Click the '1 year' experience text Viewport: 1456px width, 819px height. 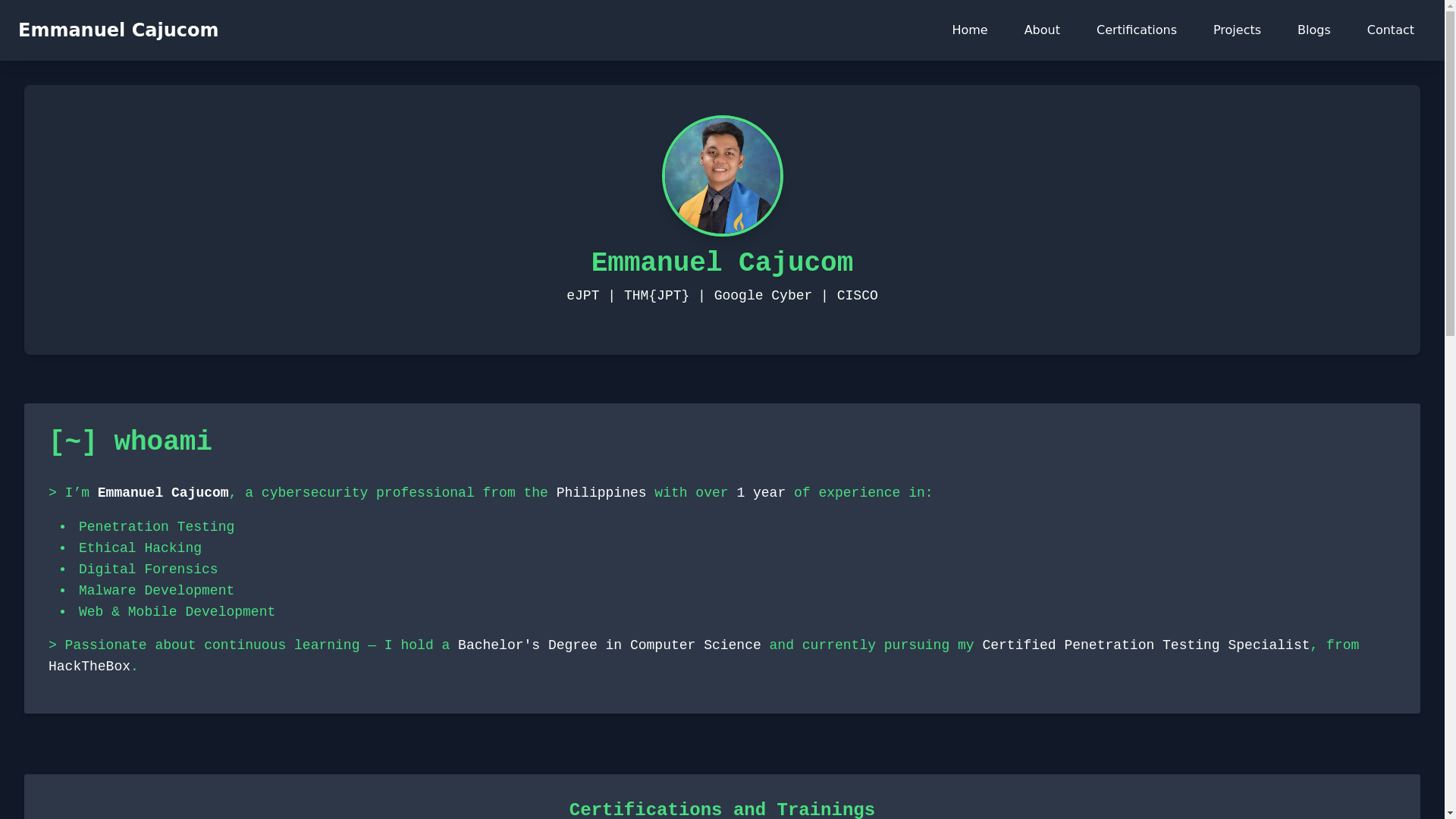[x=761, y=493]
